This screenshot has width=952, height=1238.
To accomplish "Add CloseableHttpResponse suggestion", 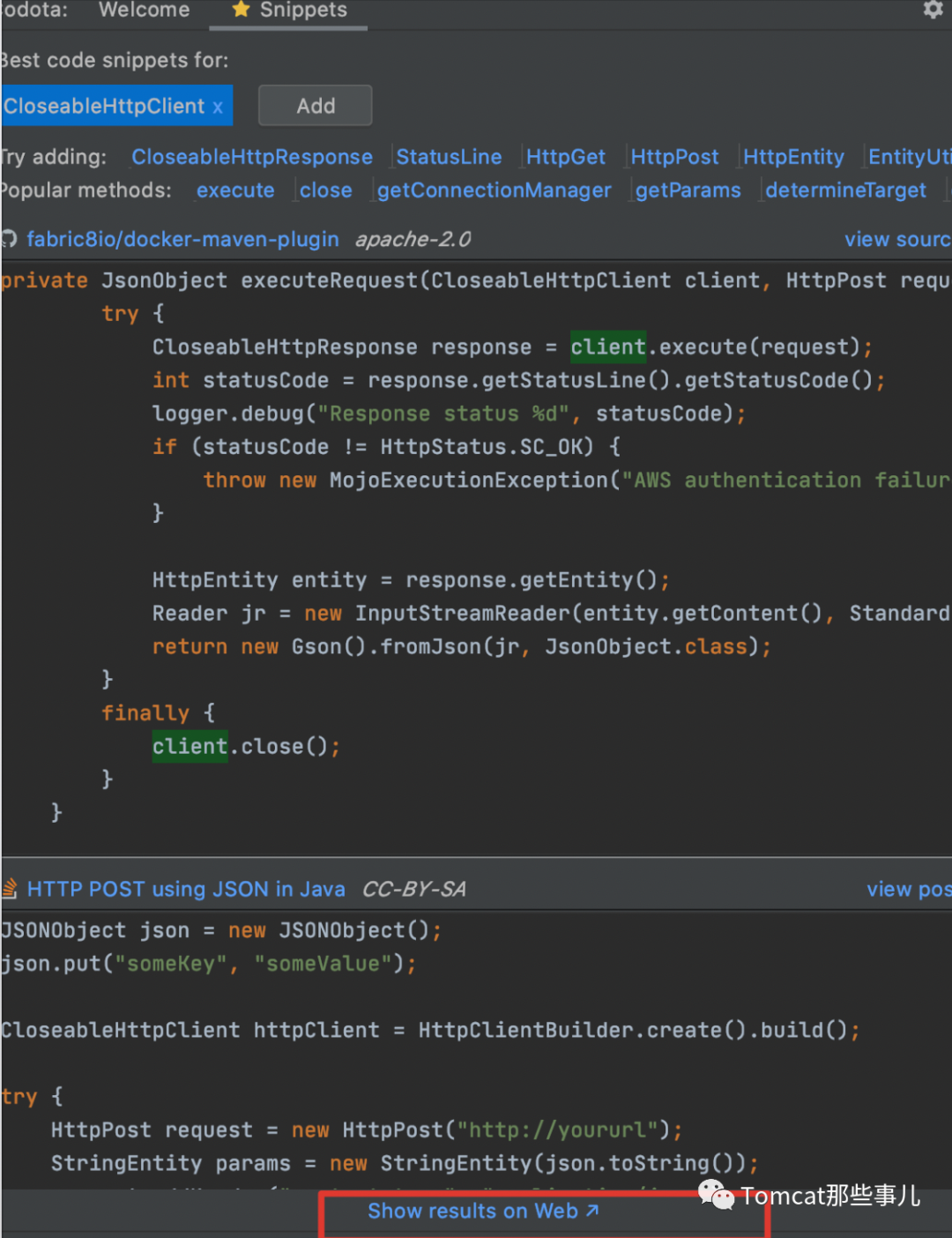I will click(x=252, y=157).
